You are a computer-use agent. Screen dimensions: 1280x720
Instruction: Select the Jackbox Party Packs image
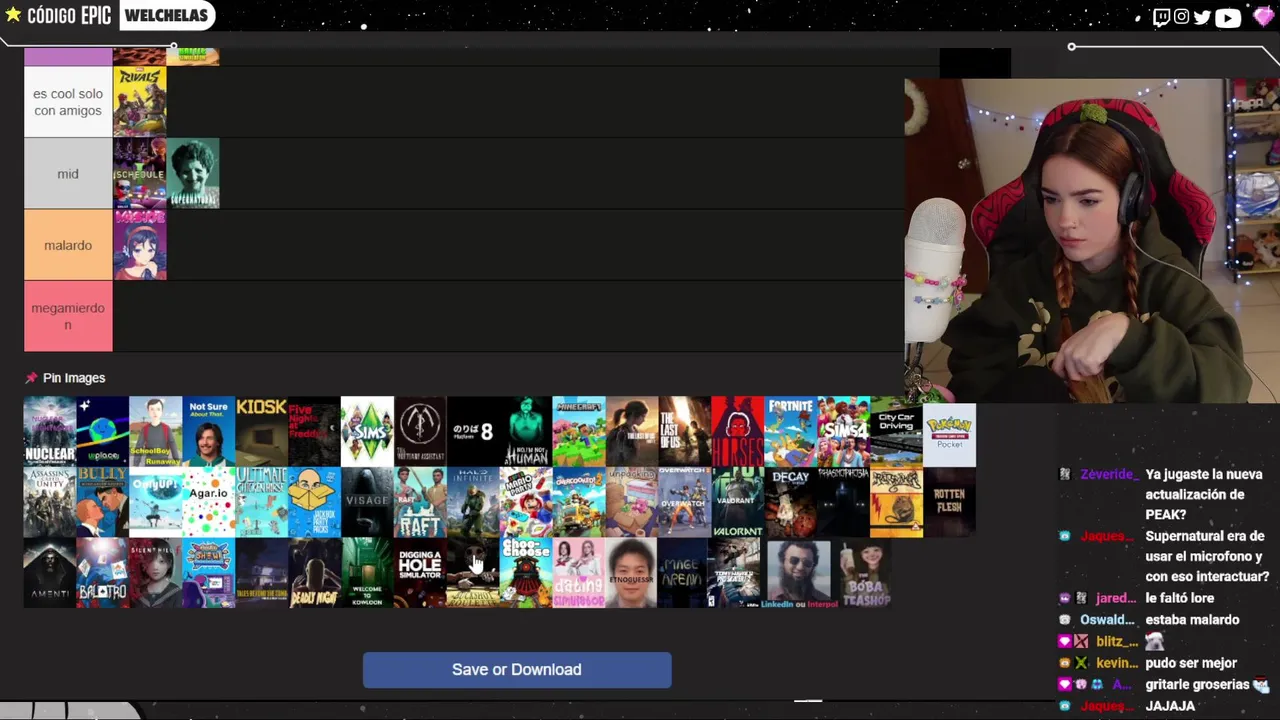click(314, 502)
